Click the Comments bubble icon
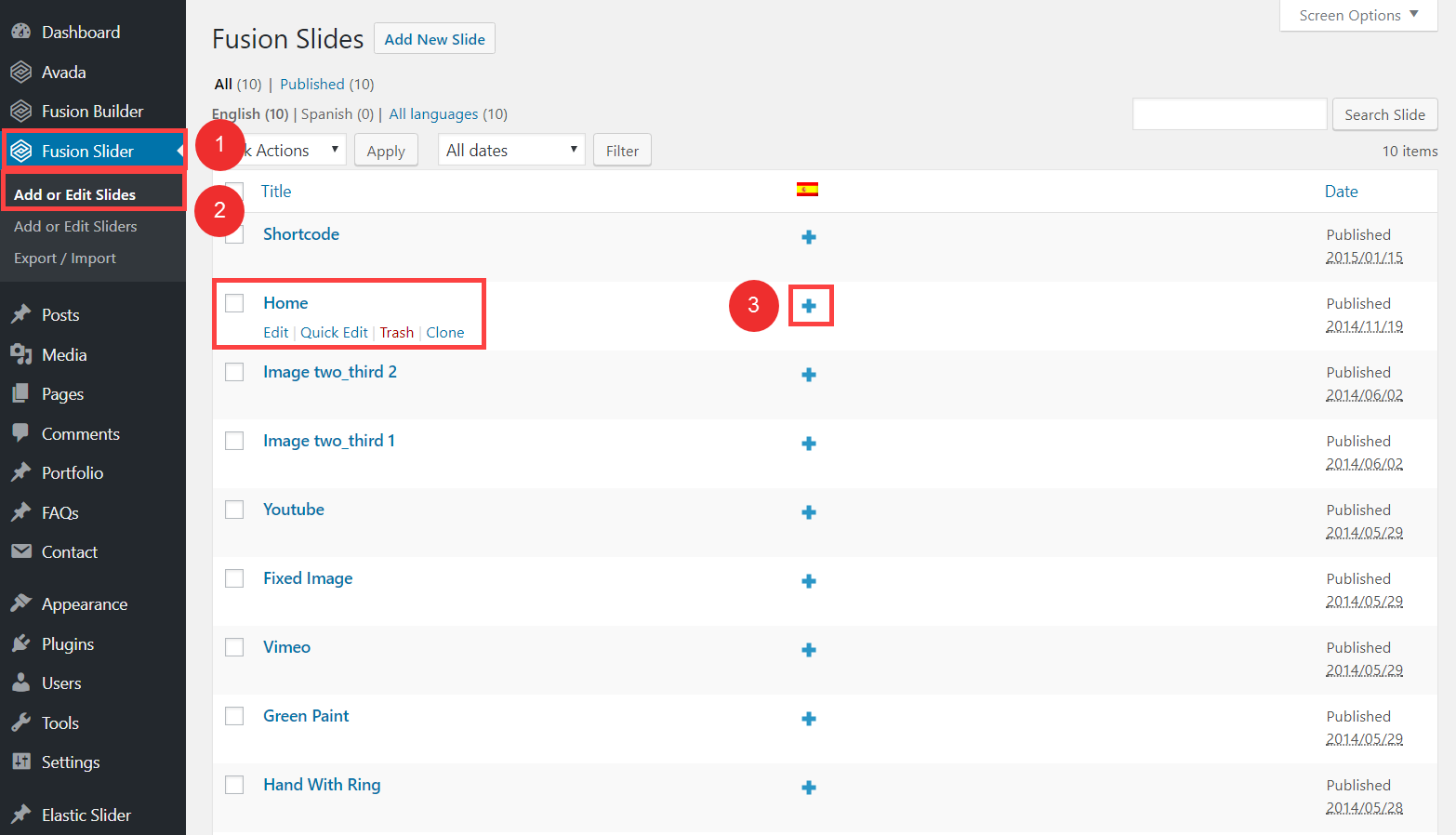The height and width of the screenshot is (835, 1456). [x=20, y=433]
